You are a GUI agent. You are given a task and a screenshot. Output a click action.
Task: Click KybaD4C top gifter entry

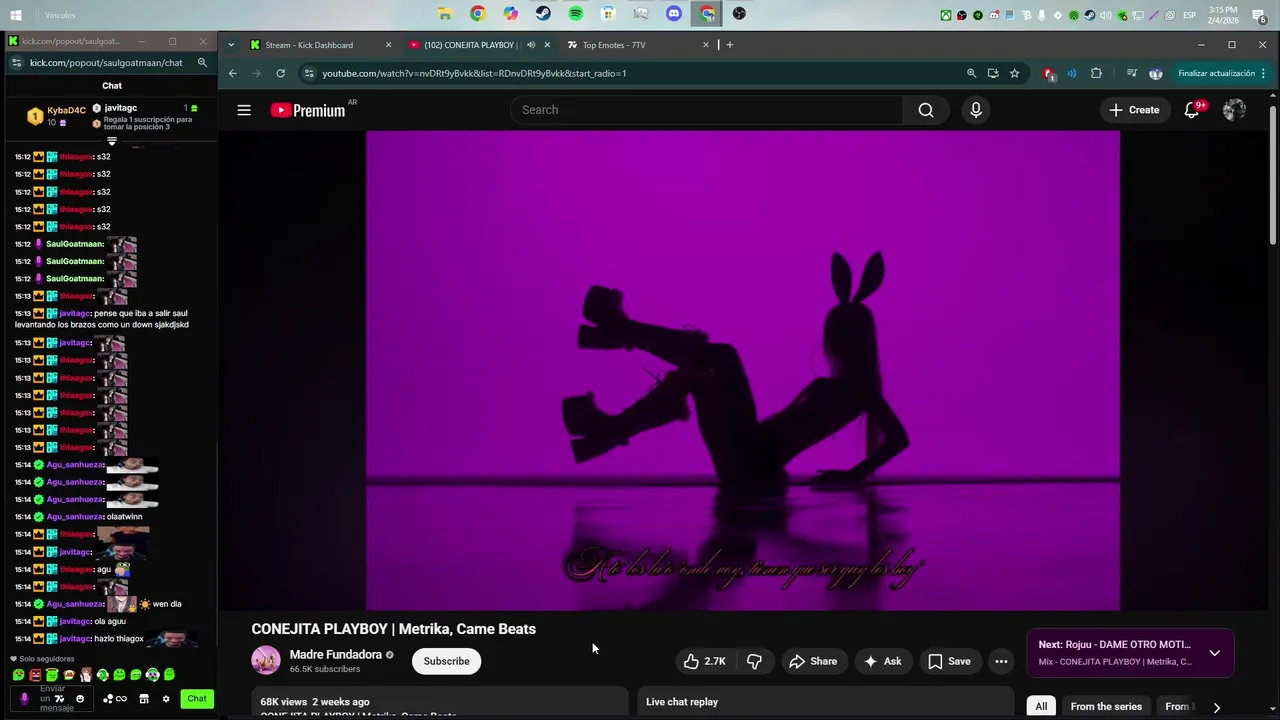tap(56, 116)
